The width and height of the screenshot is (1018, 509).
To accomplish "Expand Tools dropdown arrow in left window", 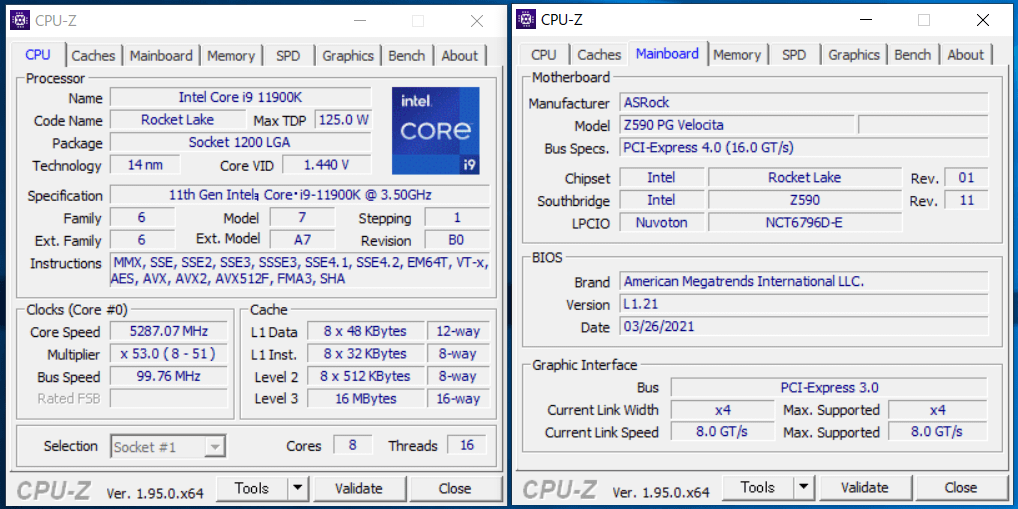I will [x=297, y=488].
